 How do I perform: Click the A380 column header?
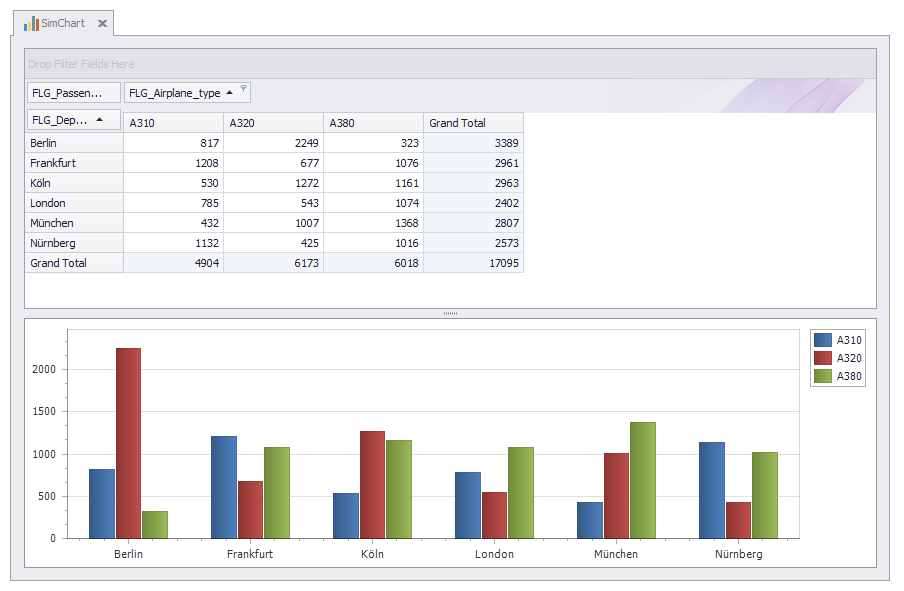click(x=373, y=123)
